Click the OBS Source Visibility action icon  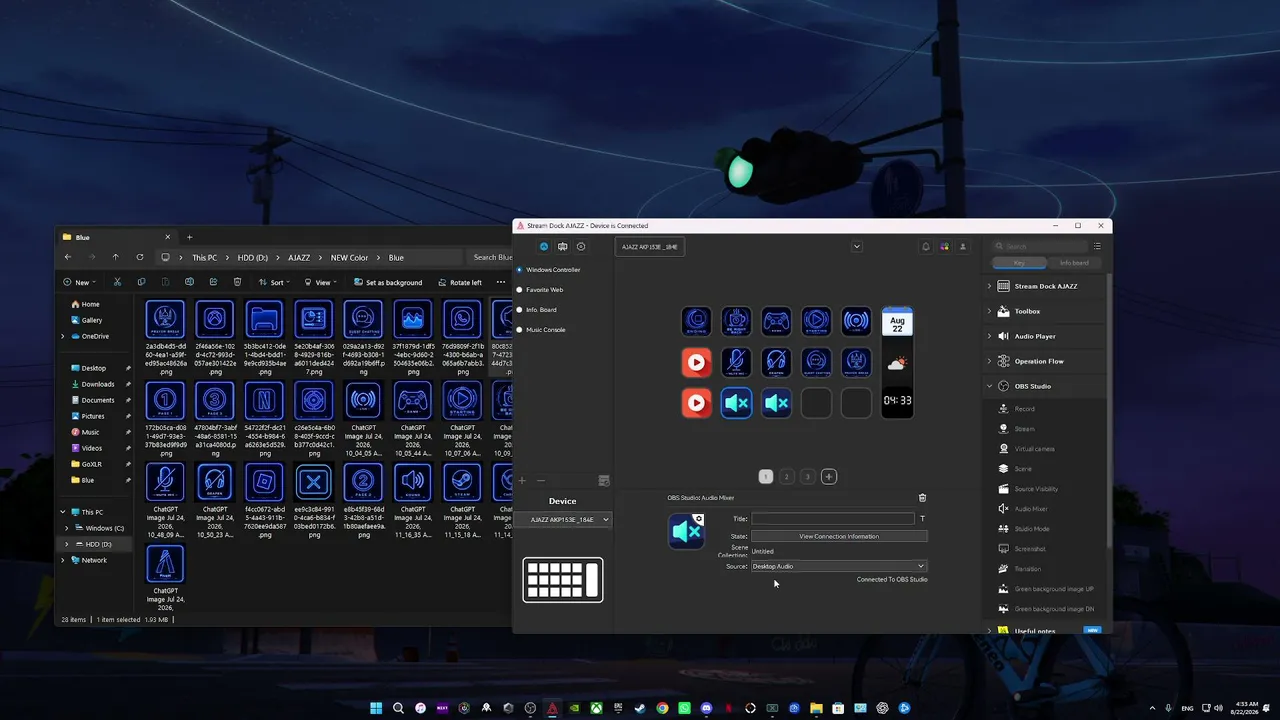point(1003,489)
